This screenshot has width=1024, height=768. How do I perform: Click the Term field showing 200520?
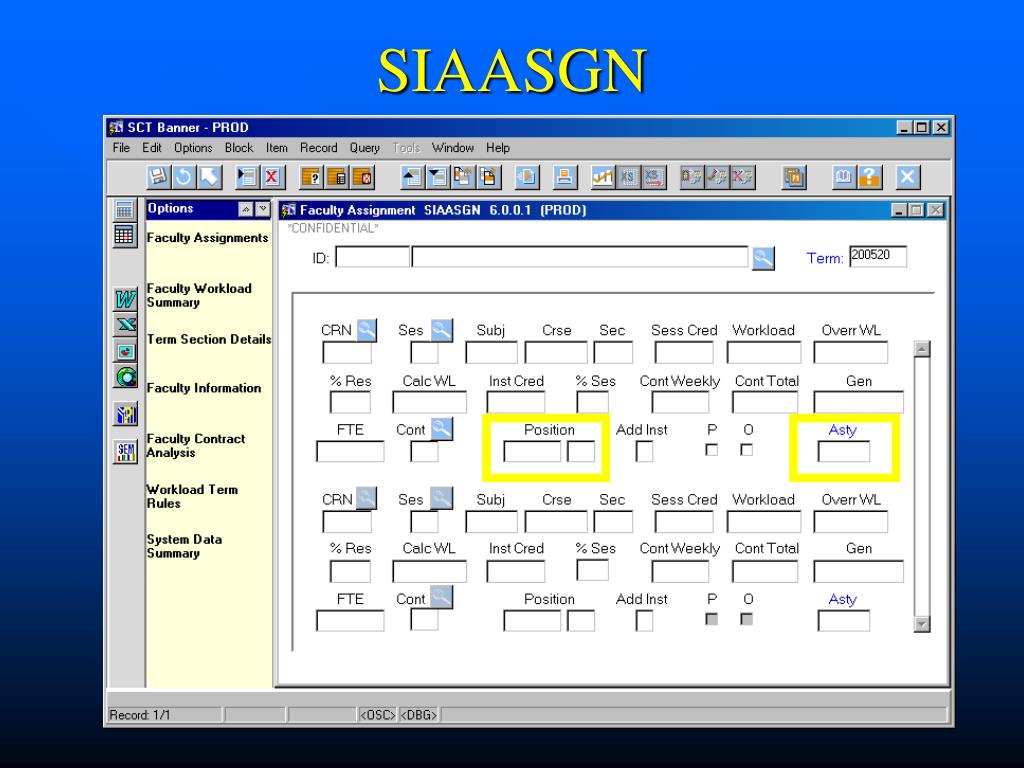coord(878,256)
